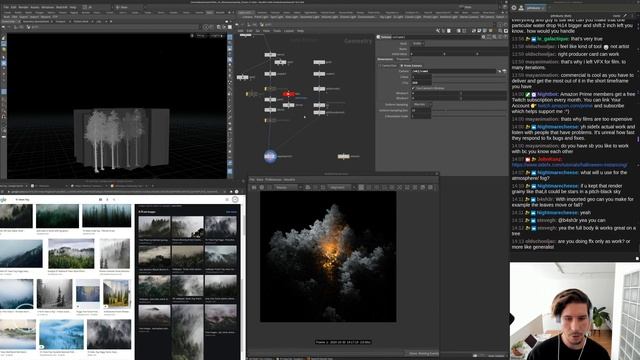Open the viewport Persp view dropdown
Viewport: 640px width, 360px height.
pyautogui.click(x=201, y=36)
